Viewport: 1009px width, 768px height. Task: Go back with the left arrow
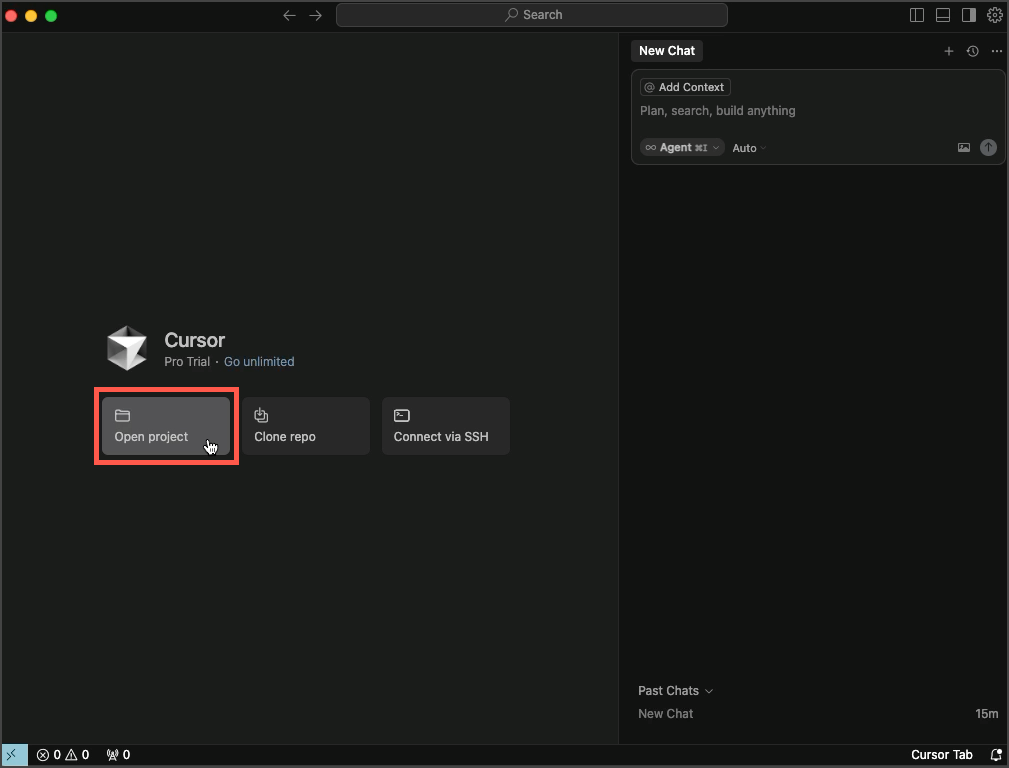(289, 15)
